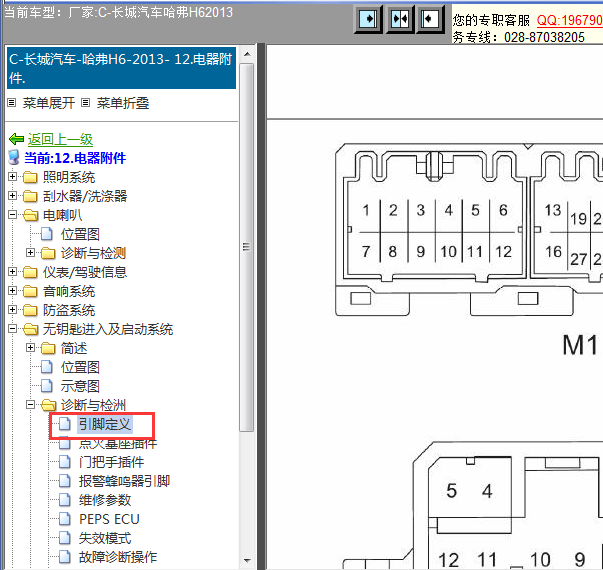The height and width of the screenshot is (570, 603).
Task: Expand the 刮水器/洗涤器 tree node
Action: point(13,197)
